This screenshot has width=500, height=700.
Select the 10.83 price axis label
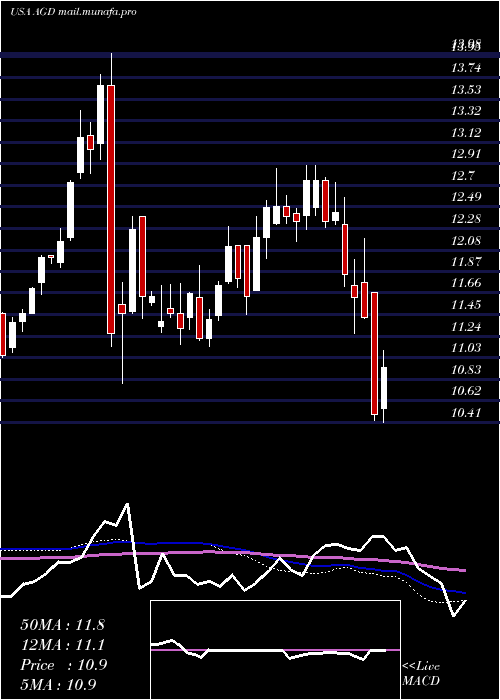(x=467, y=370)
